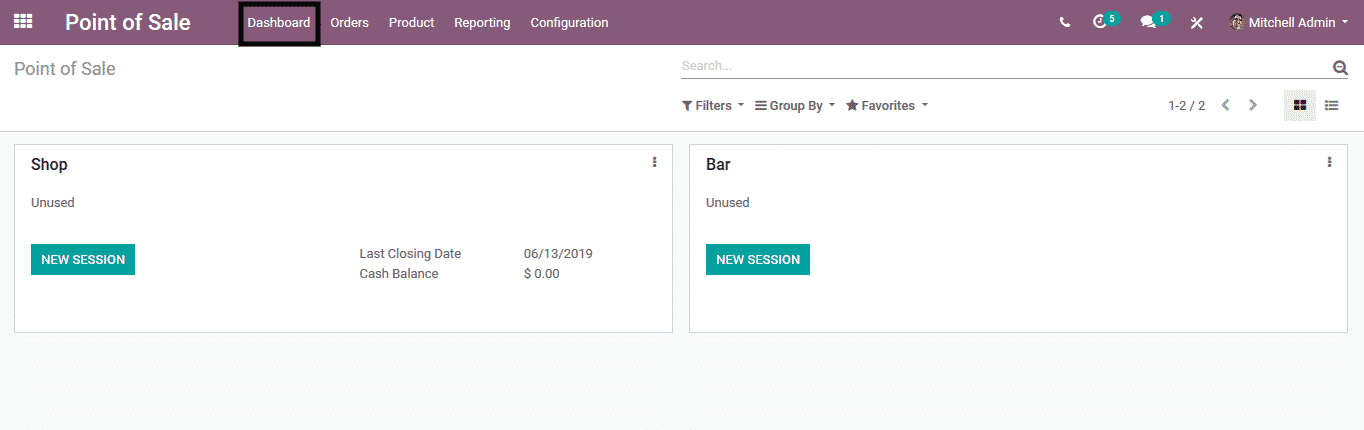The height and width of the screenshot is (430, 1364).
Task: Open Bar card three-dot menu
Action: point(1329,162)
